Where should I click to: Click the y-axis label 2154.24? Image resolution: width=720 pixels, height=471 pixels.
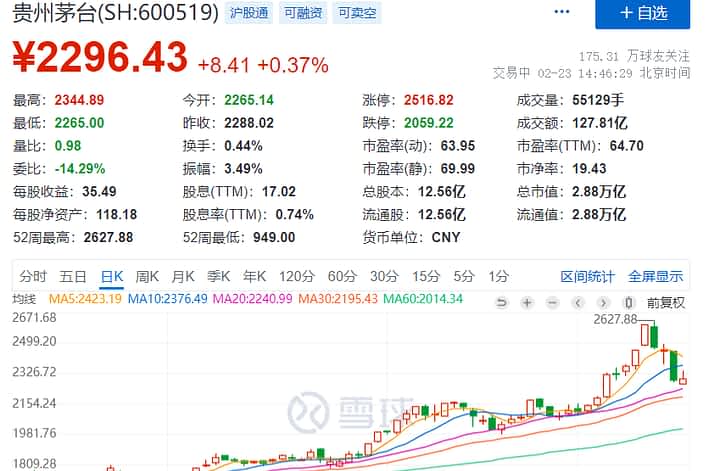click(34, 403)
